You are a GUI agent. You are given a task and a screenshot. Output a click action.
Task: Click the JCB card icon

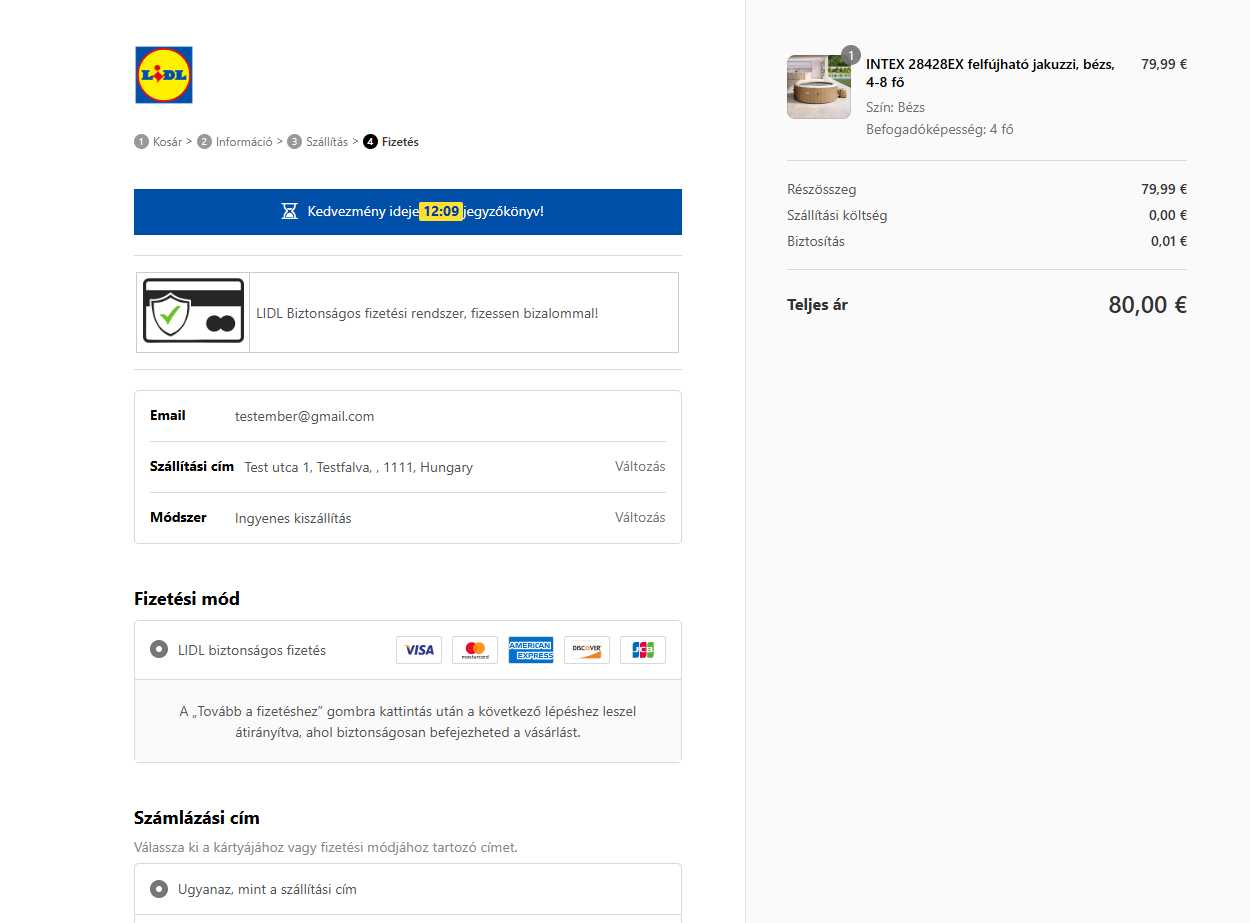coord(643,650)
